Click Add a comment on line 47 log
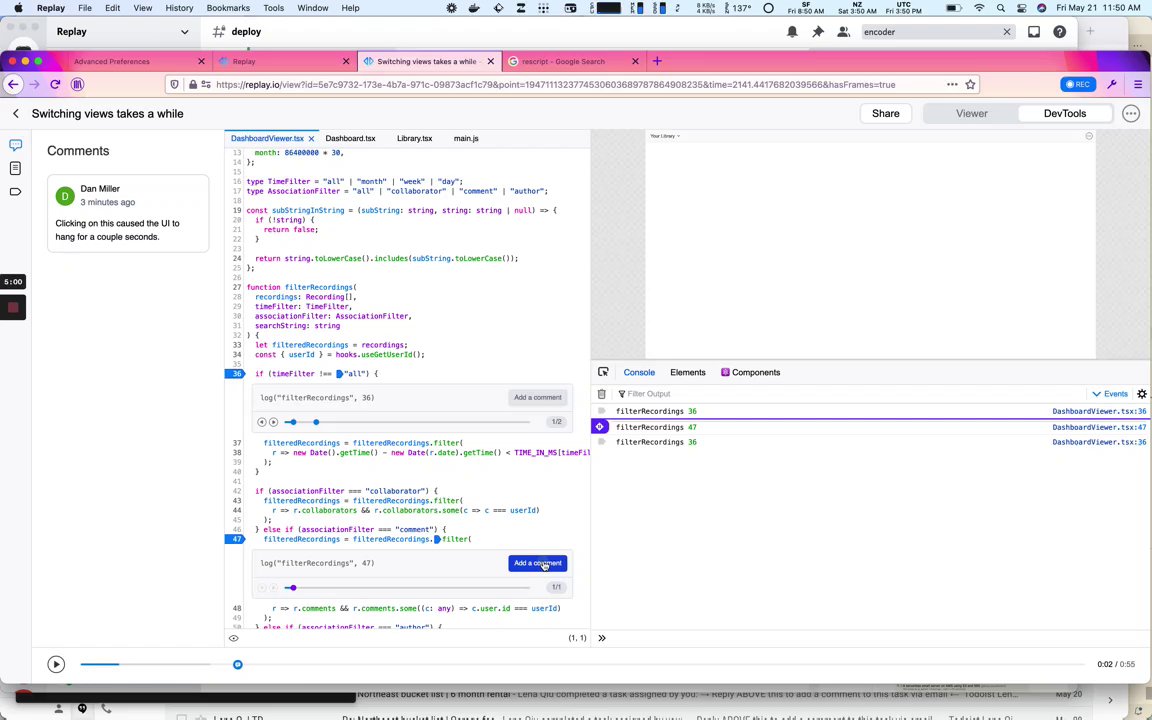The height and width of the screenshot is (720, 1152). point(538,563)
